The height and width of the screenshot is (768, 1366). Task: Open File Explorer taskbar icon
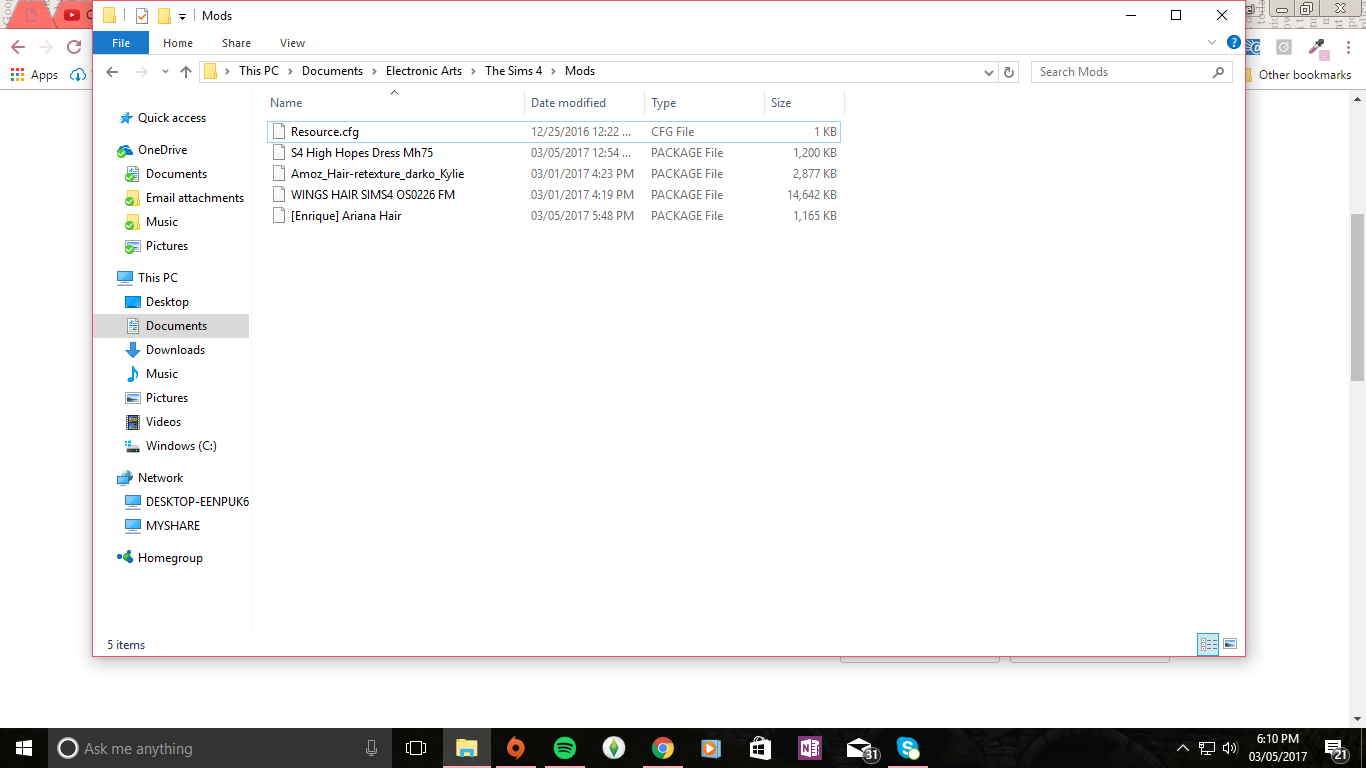click(x=466, y=748)
